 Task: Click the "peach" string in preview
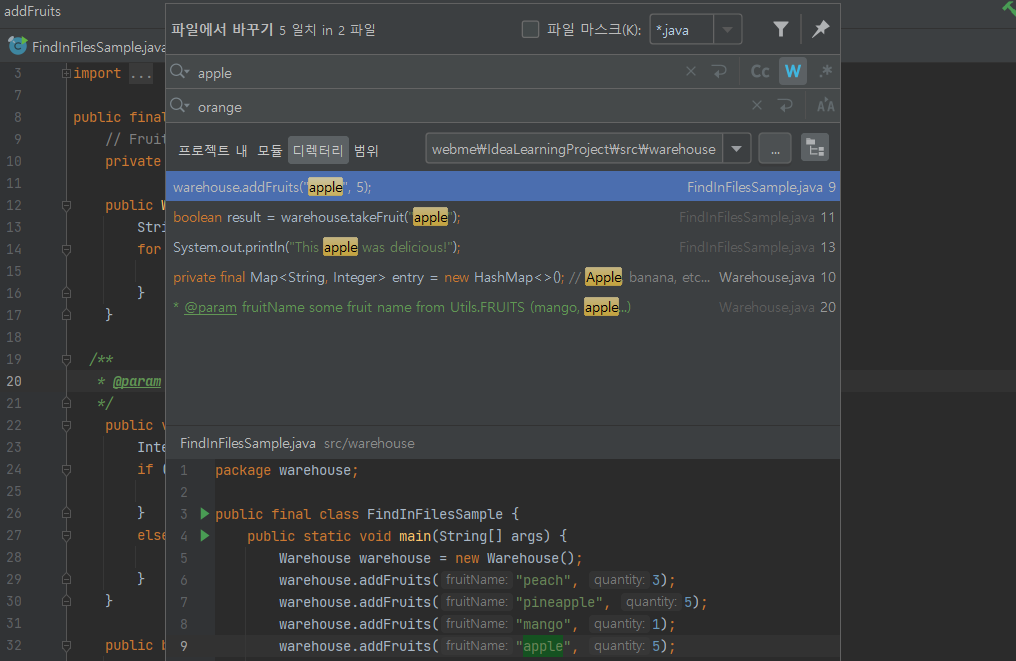[543, 580]
